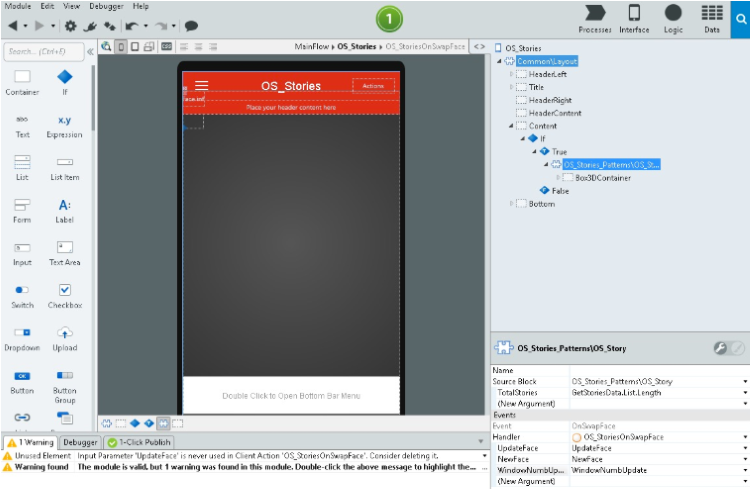
Task: Click the Actions placeholder in the header
Action: pos(373,86)
